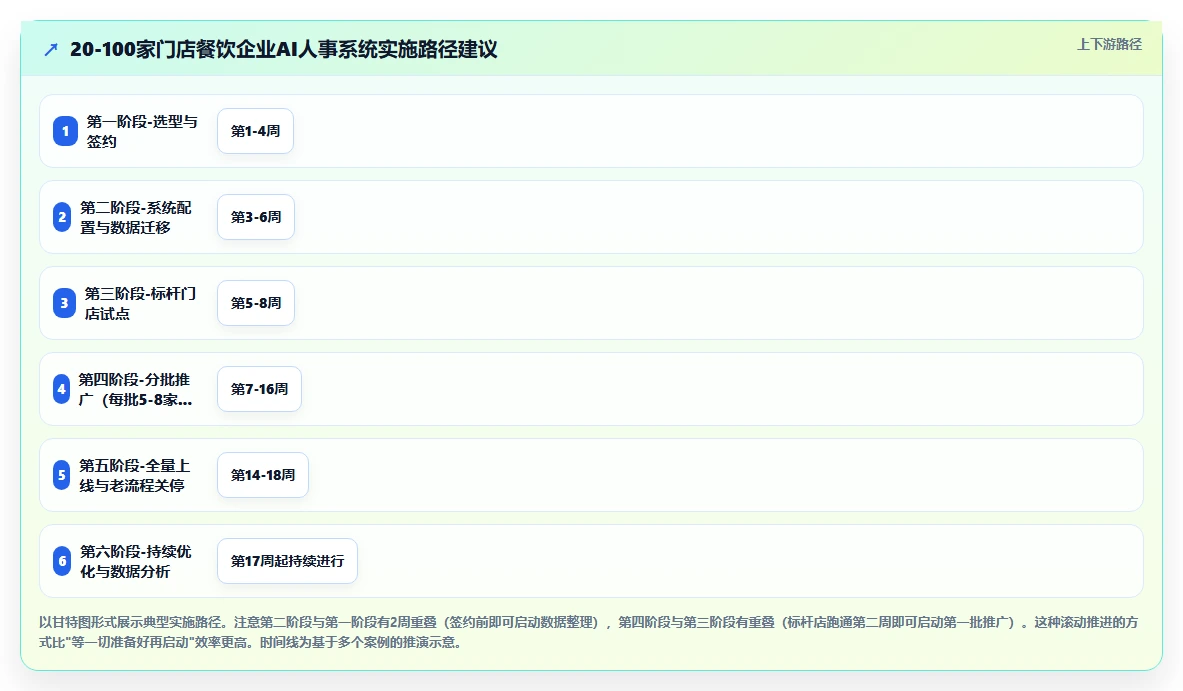Click the 第5-8周 time chip

pyautogui.click(x=256, y=303)
